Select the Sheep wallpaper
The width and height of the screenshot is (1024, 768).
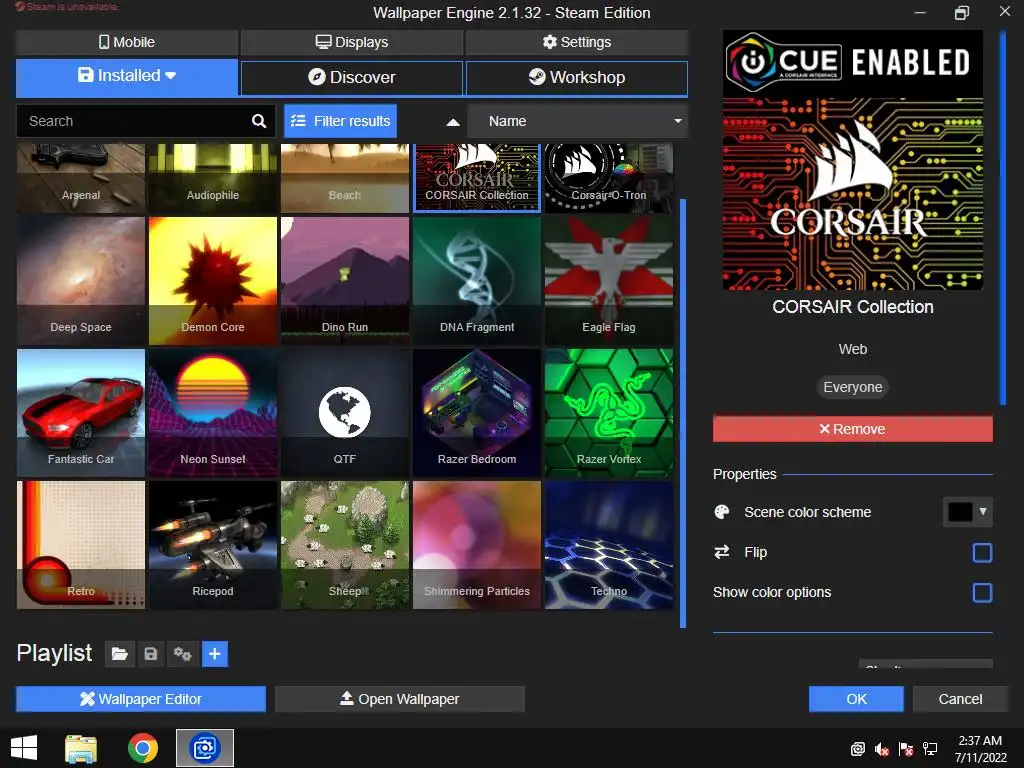click(345, 545)
